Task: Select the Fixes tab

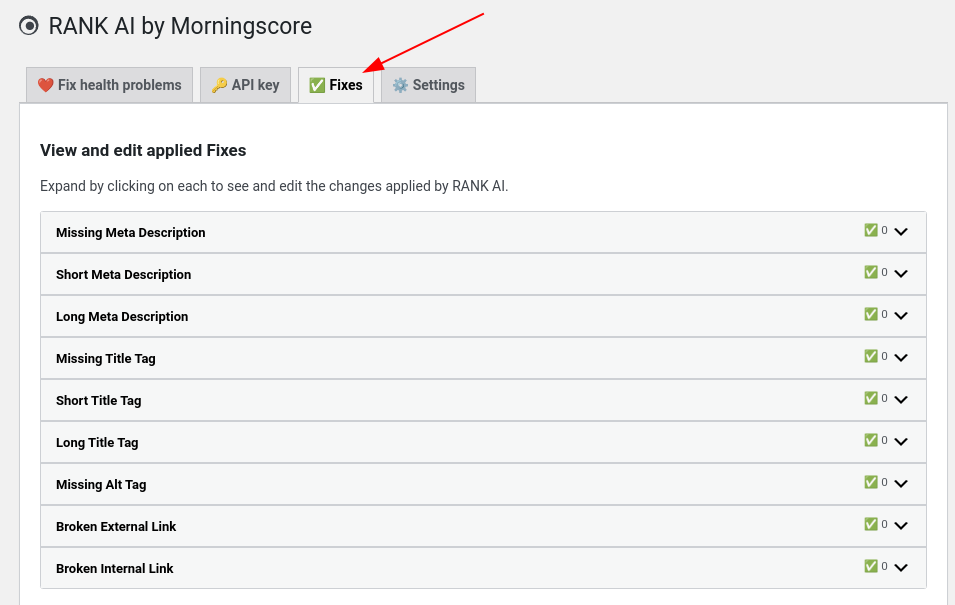Action: (x=336, y=85)
